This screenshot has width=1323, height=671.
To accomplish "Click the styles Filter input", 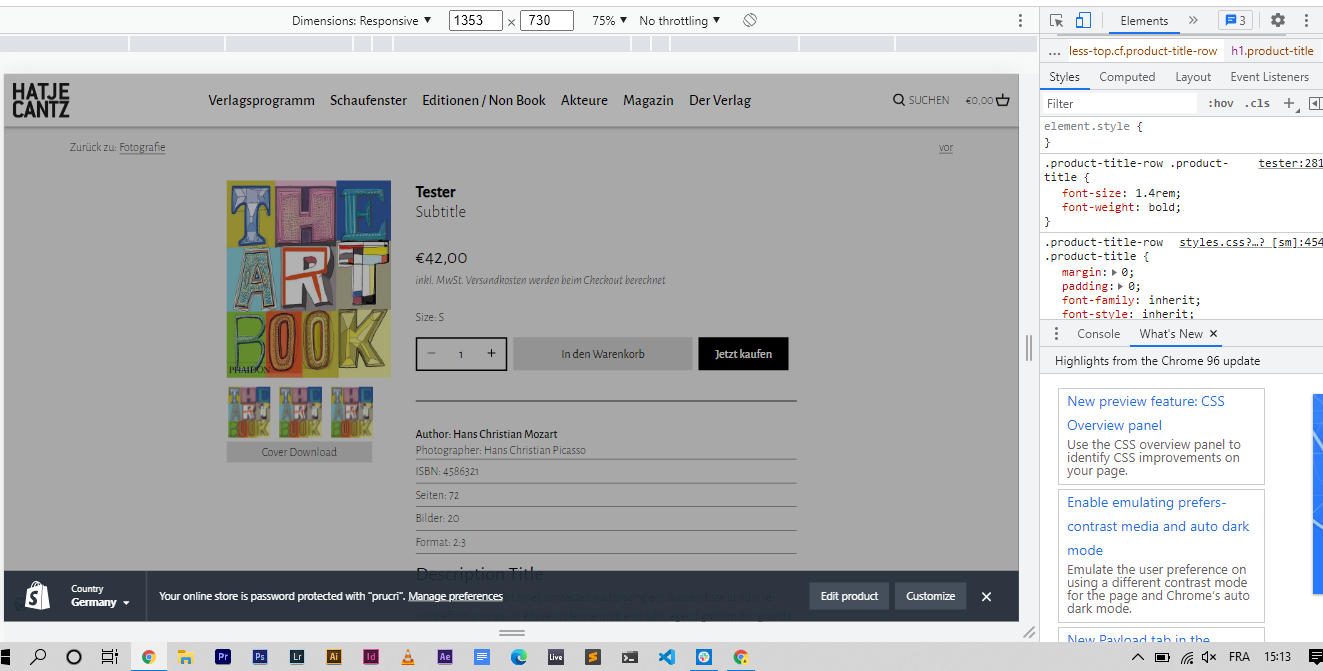I will click(x=1120, y=103).
